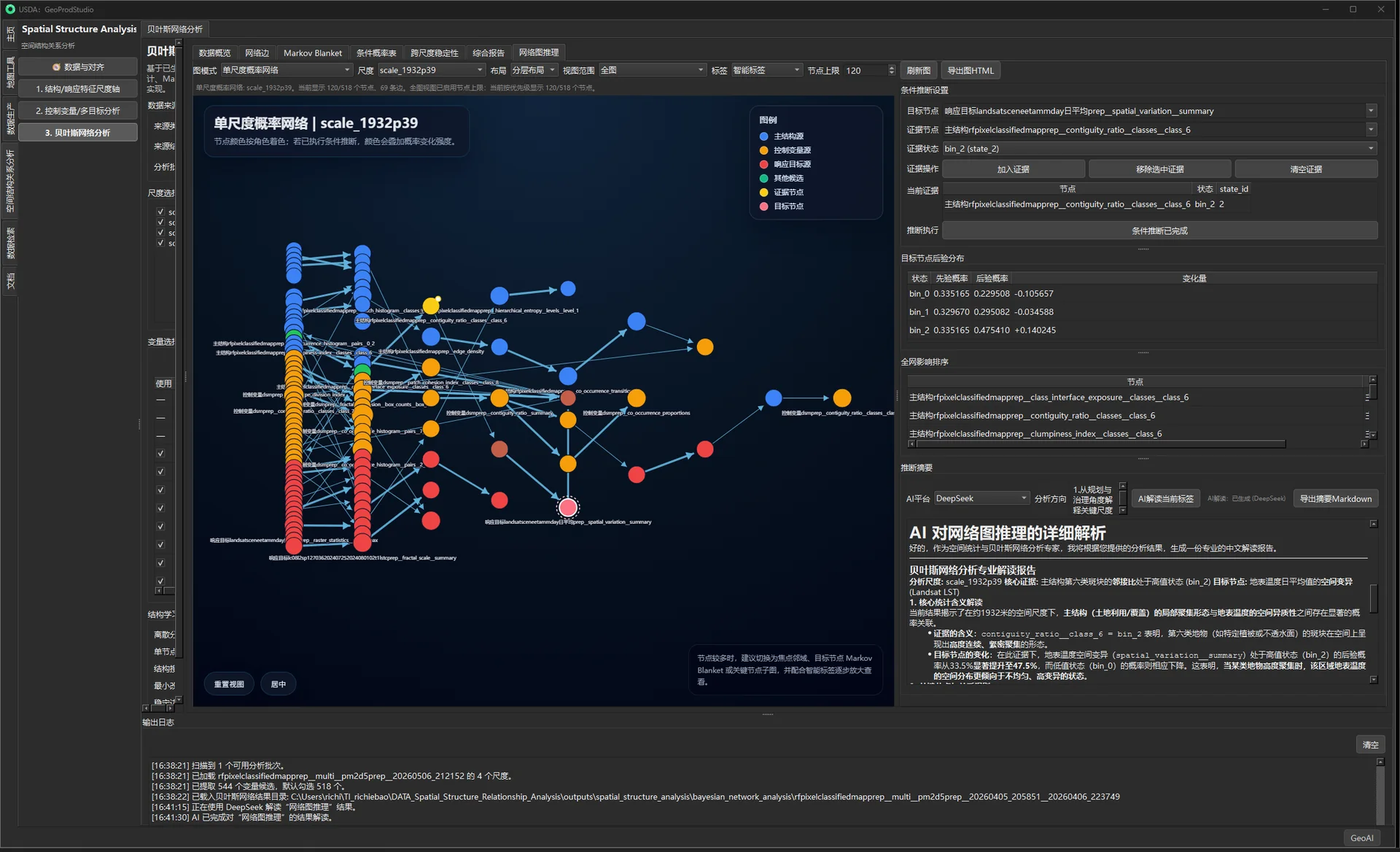Open the 综合报告 tab
This screenshot has height=852, width=1400.
point(488,53)
